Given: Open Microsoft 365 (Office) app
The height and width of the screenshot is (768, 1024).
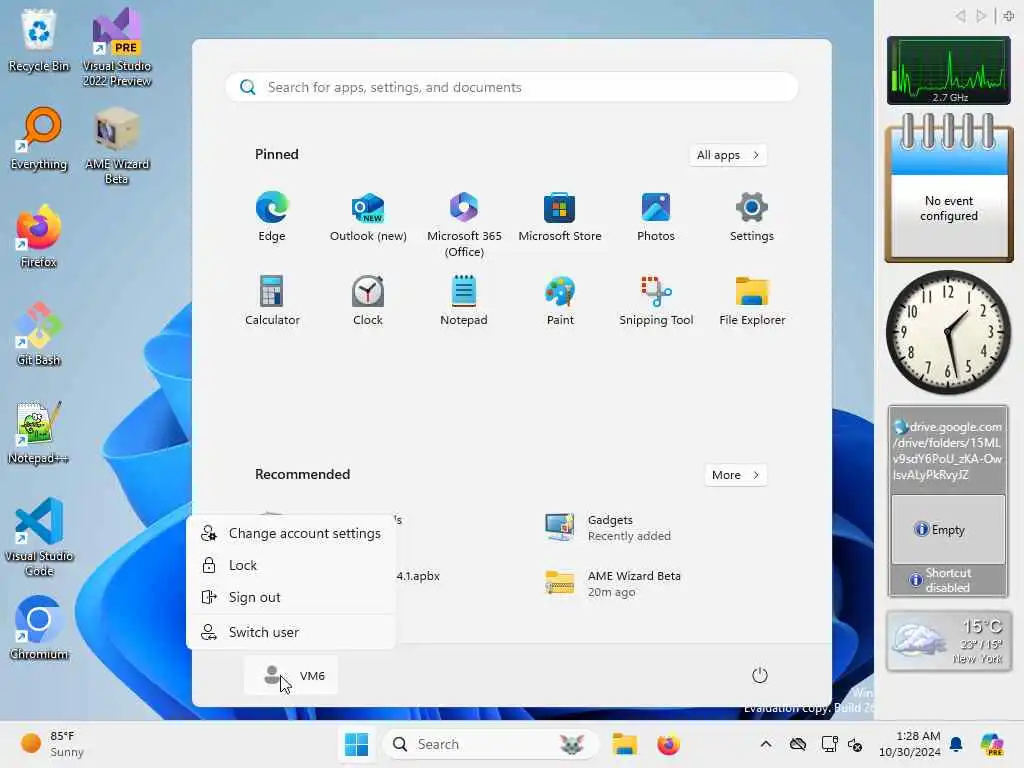Looking at the screenshot, I should coord(464,224).
